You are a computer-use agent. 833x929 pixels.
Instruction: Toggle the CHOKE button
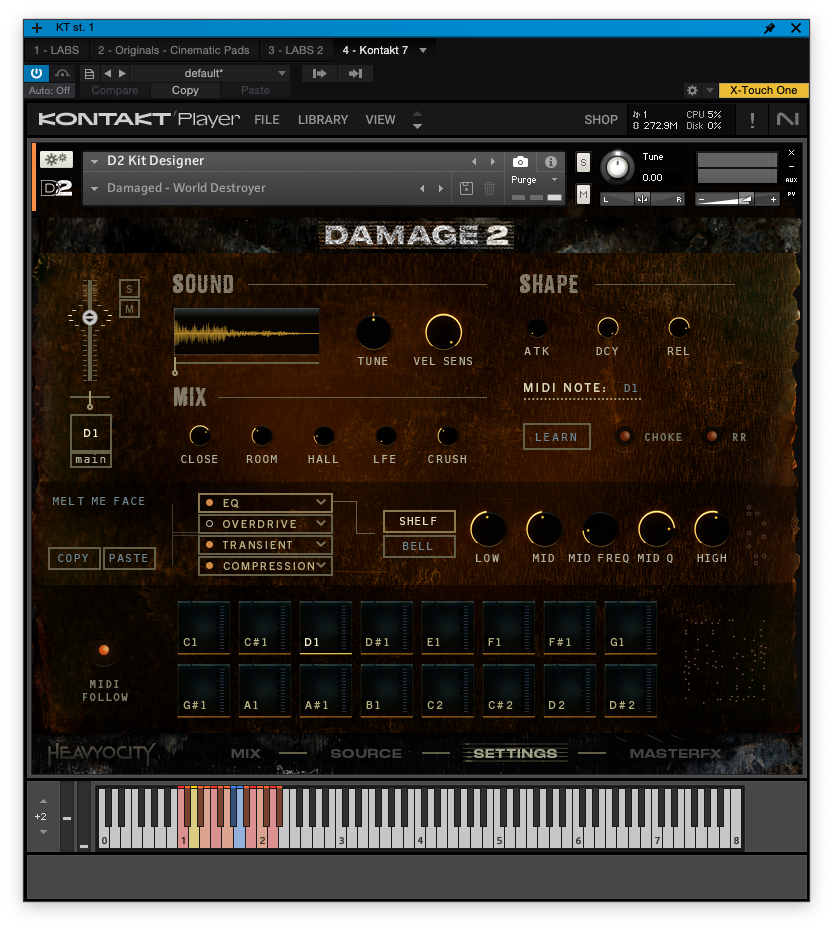624,437
